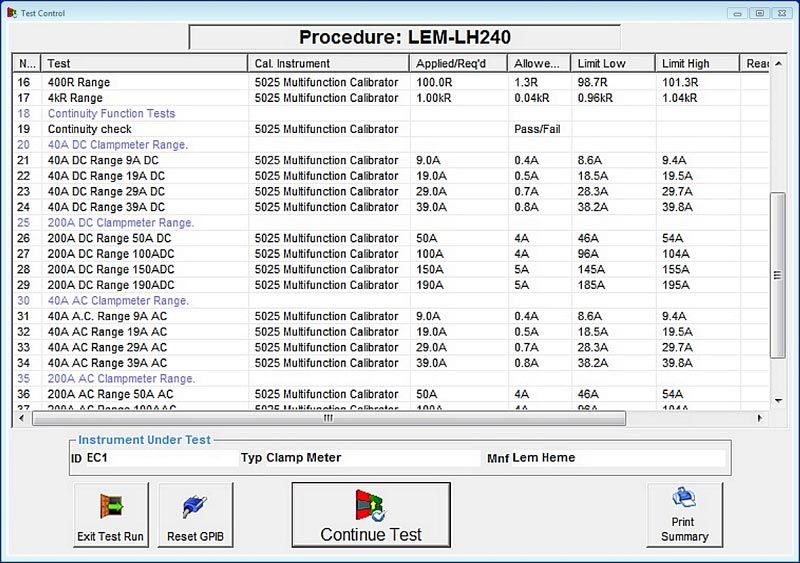Select '40A DC Range 19A DC' row
The image size is (800, 563).
point(391,176)
